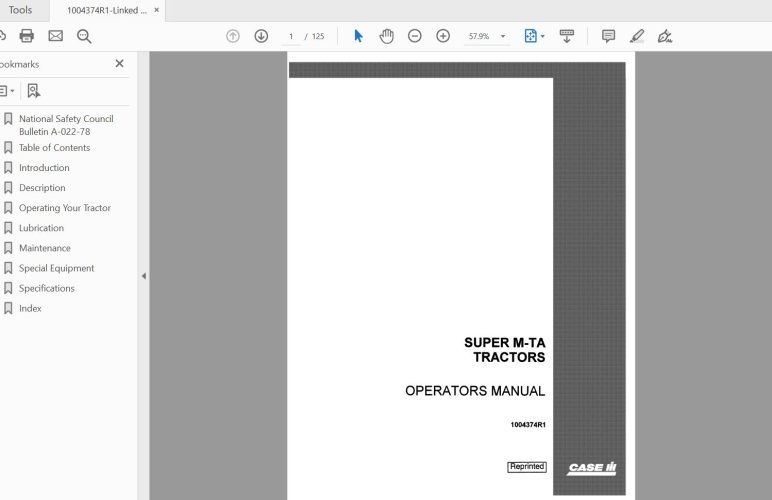Click the Reprinted box on cover
Image resolution: width=772 pixels, height=500 pixels.
pos(527,467)
